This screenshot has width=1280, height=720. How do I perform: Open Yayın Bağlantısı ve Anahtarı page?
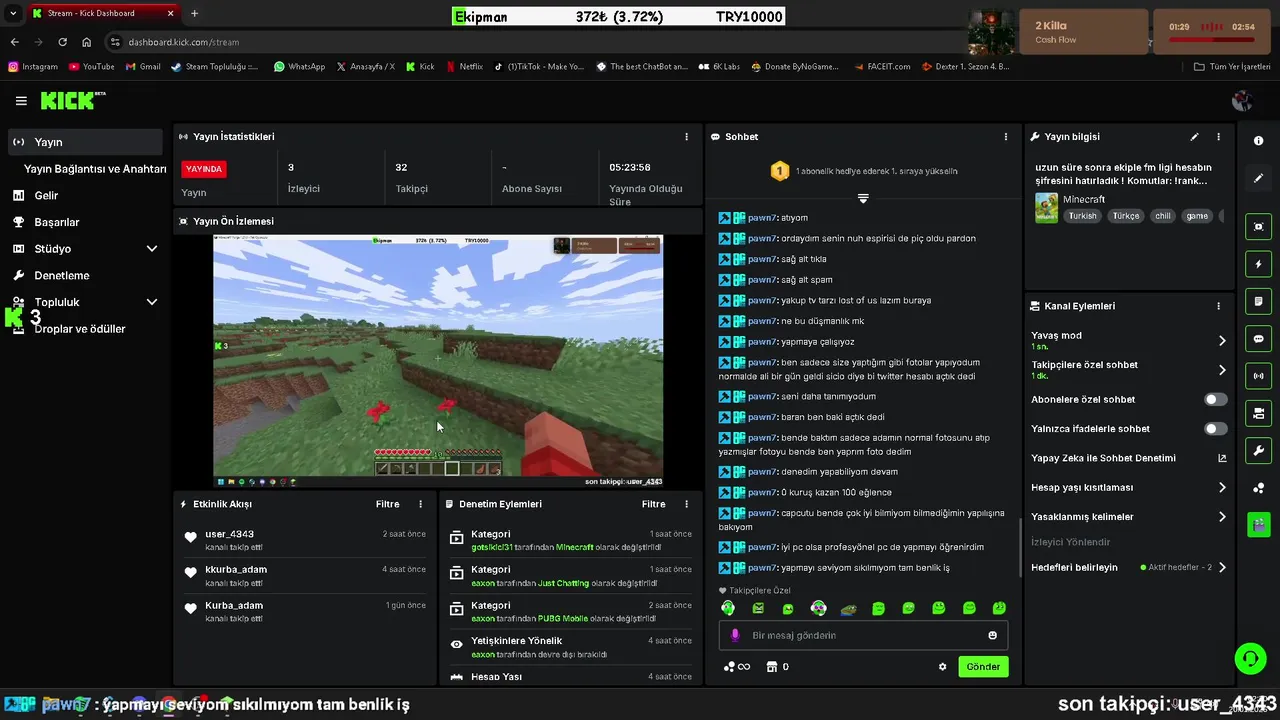click(95, 169)
